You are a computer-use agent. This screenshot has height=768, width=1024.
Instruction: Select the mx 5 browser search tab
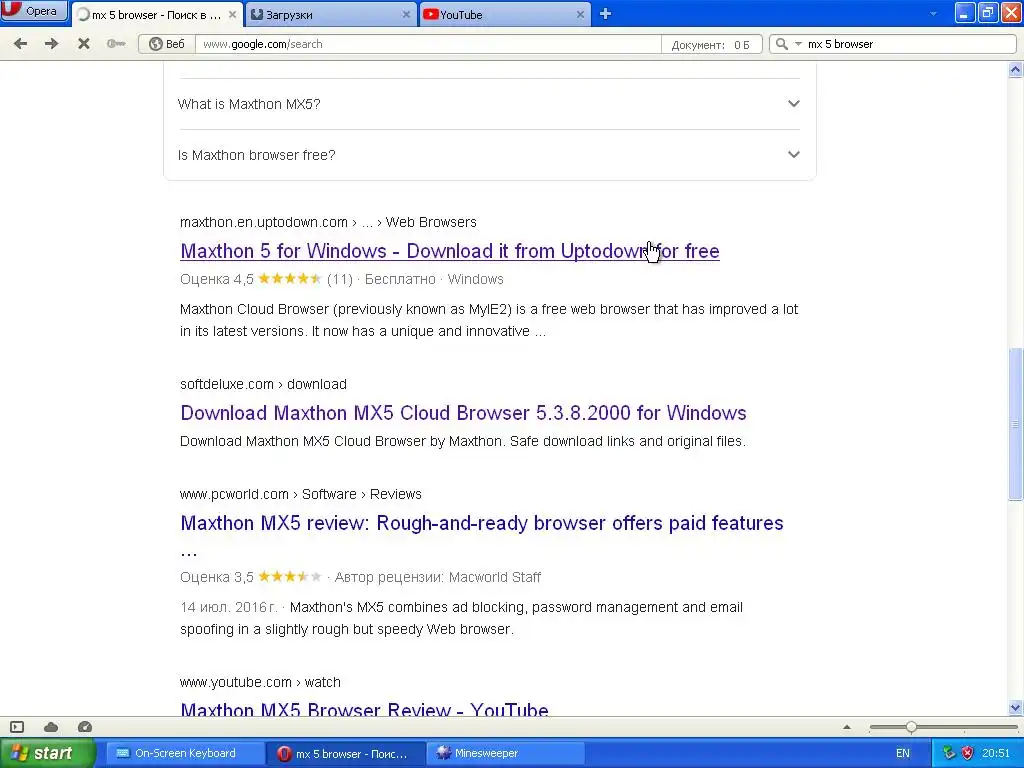[x=155, y=14]
